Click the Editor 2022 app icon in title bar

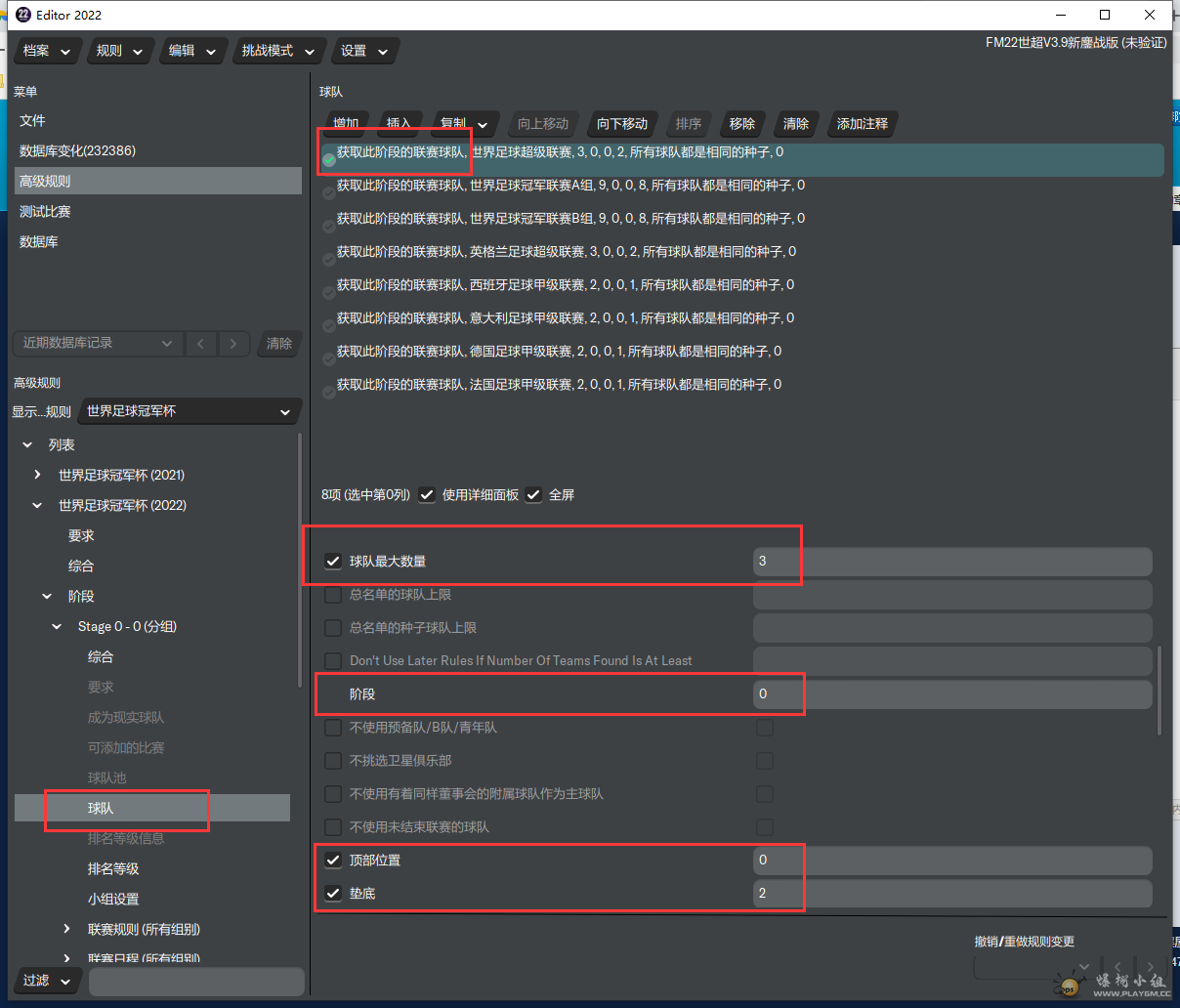(x=23, y=15)
